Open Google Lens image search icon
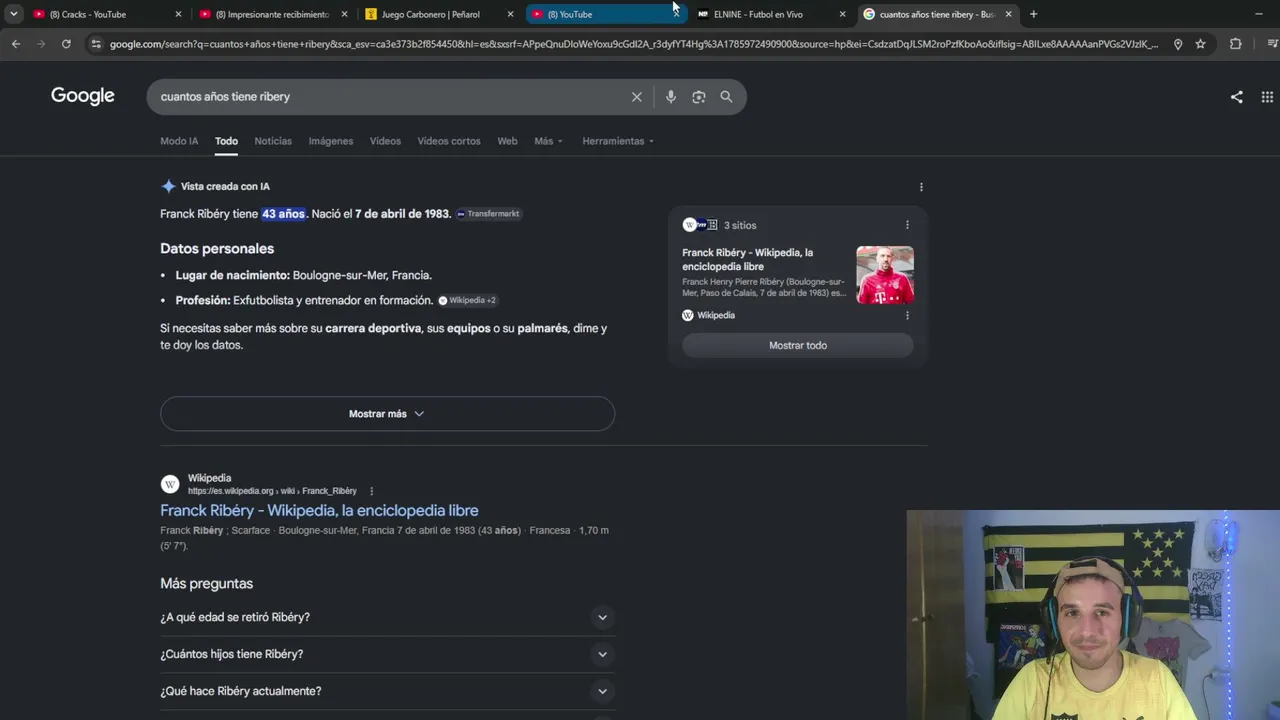 pyautogui.click(x=699, y=97)
